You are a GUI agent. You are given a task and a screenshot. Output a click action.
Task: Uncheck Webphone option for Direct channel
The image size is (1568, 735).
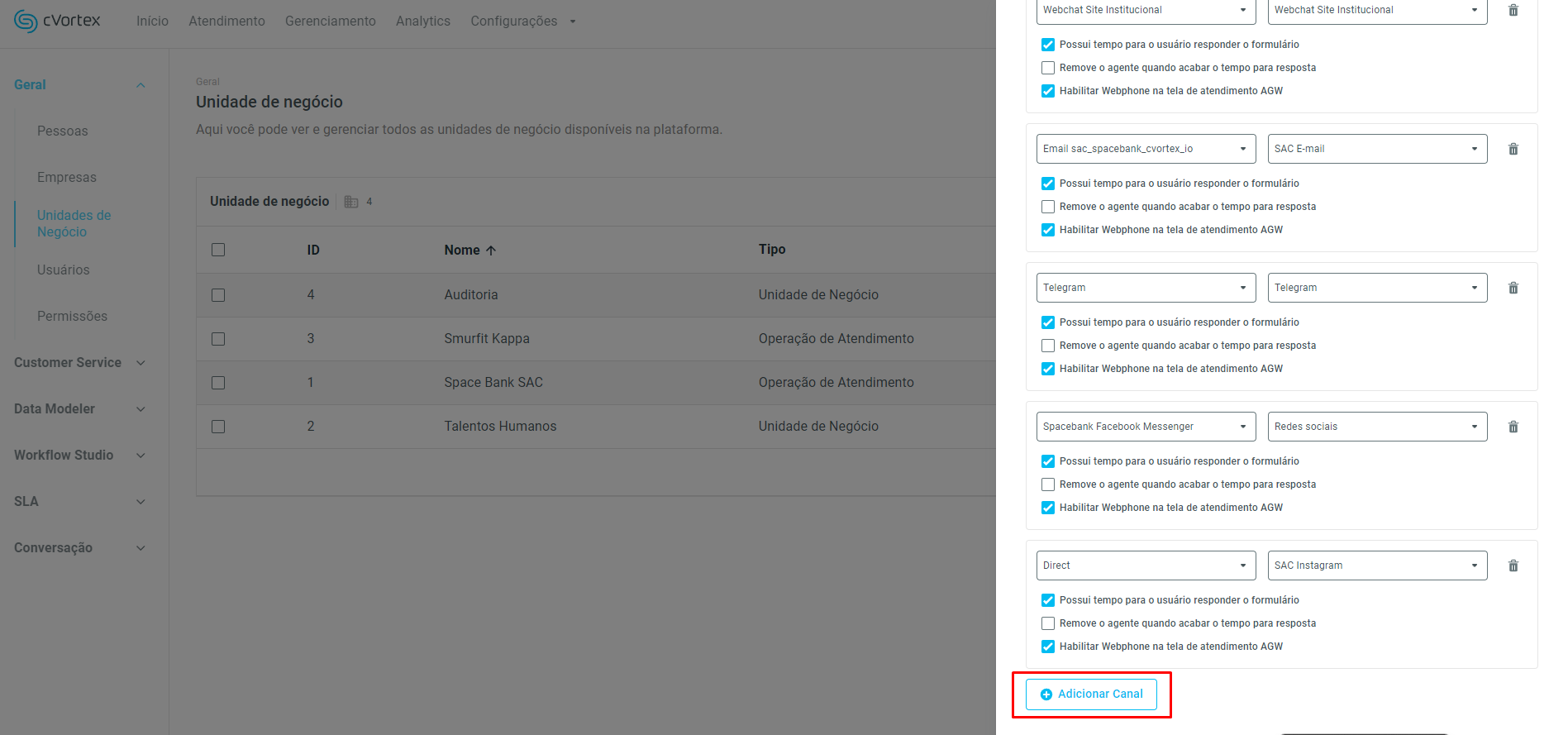[1048, 647]
